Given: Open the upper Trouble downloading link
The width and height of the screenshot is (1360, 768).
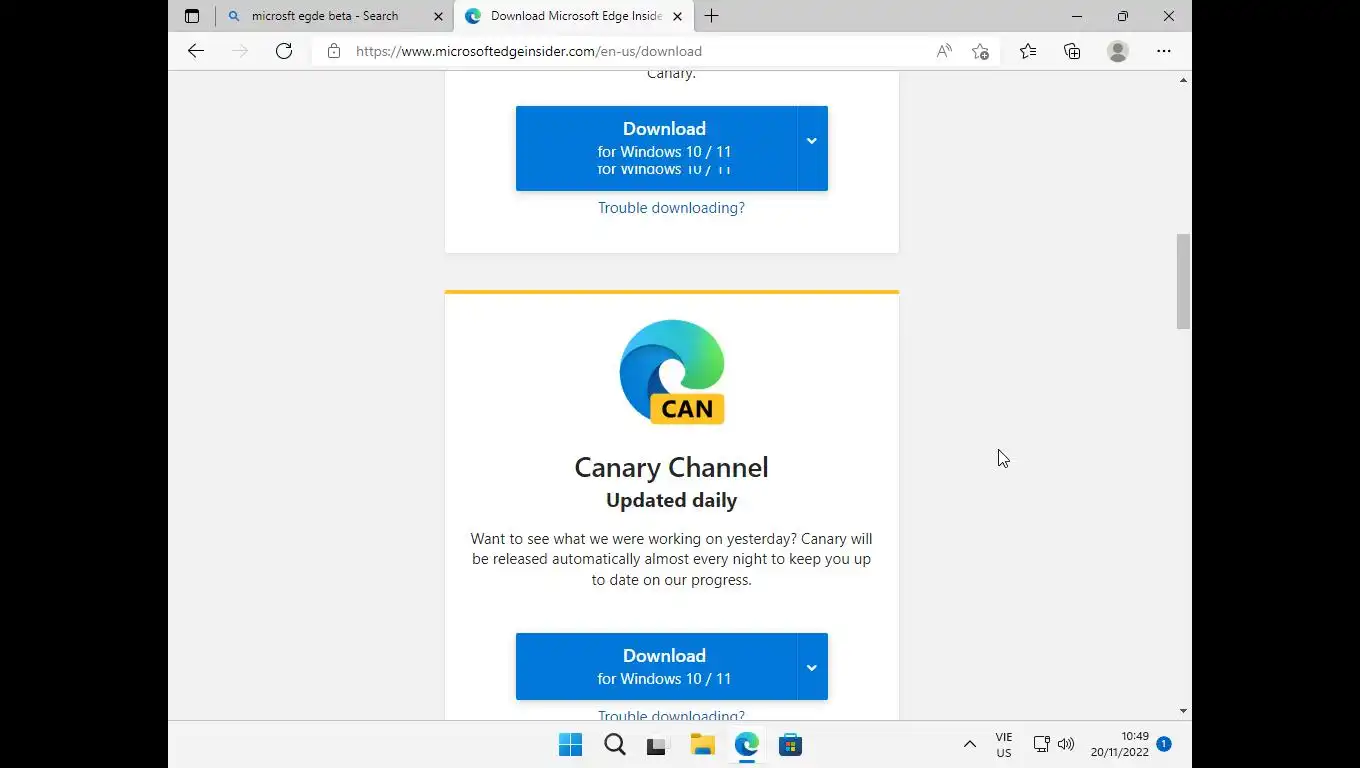Looking at the screenshot, I should click(x=671, y=208).
